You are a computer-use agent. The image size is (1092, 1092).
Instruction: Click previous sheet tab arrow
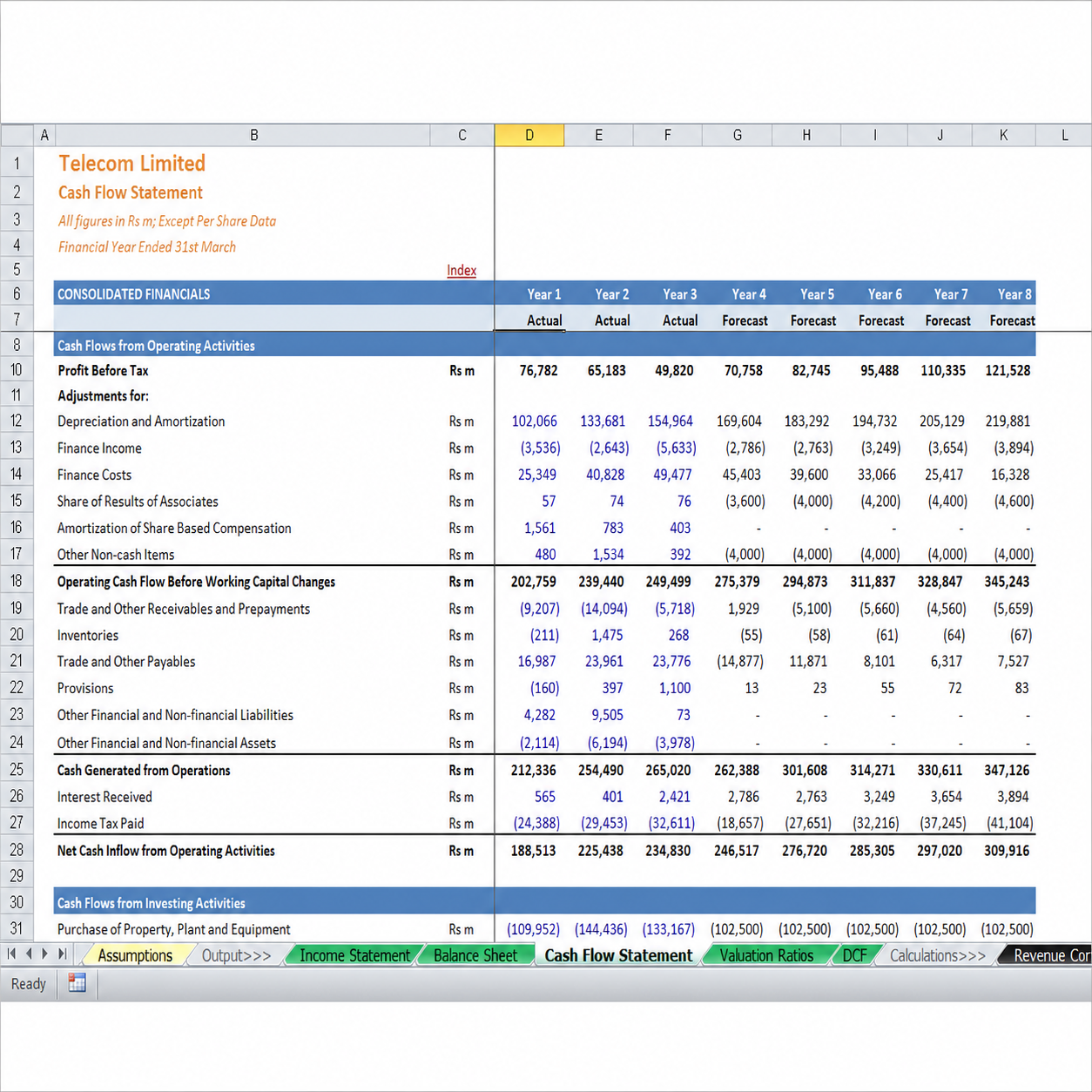29,954
